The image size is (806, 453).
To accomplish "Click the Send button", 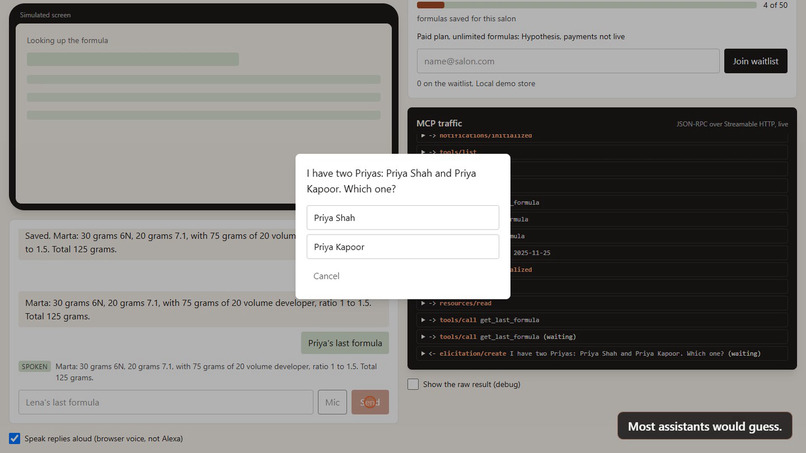I will click(370, 402).
